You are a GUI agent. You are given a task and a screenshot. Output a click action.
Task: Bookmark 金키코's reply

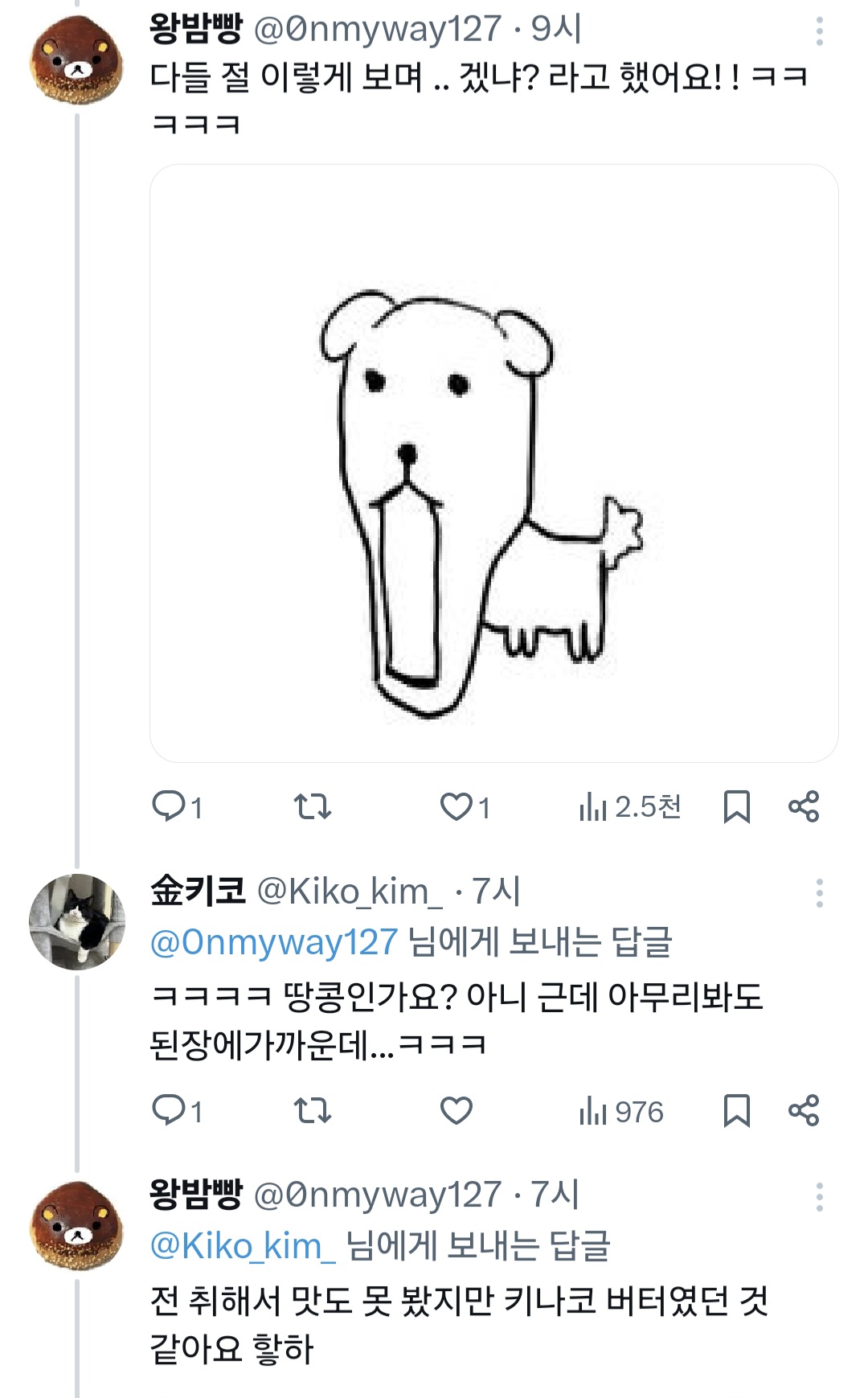736,1110
